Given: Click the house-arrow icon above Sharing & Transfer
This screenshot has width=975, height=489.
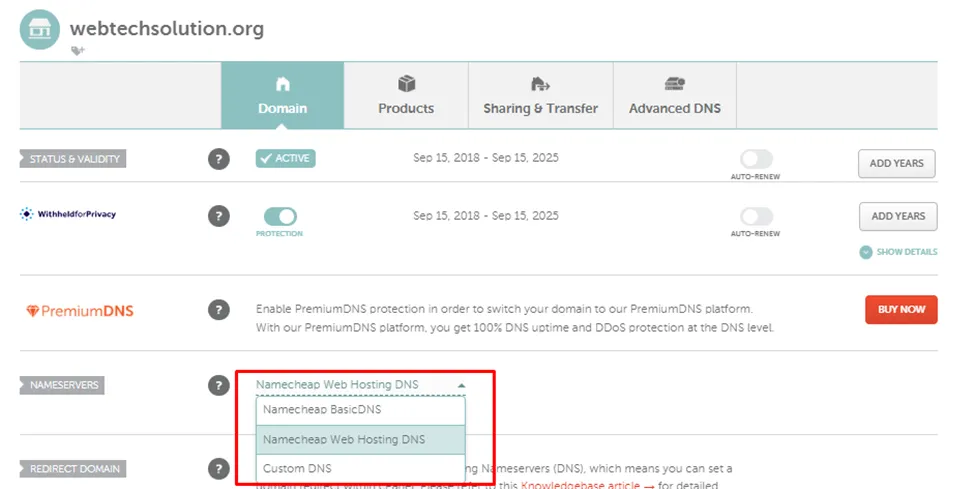Looking at the screenshot, I should click(540, 84).
